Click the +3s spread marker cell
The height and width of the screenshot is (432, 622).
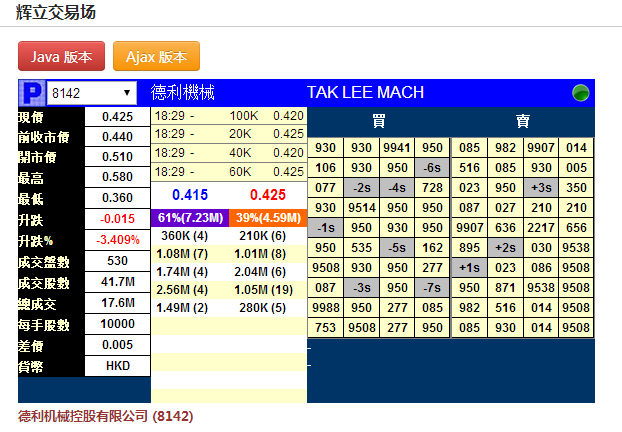point(541,188)
